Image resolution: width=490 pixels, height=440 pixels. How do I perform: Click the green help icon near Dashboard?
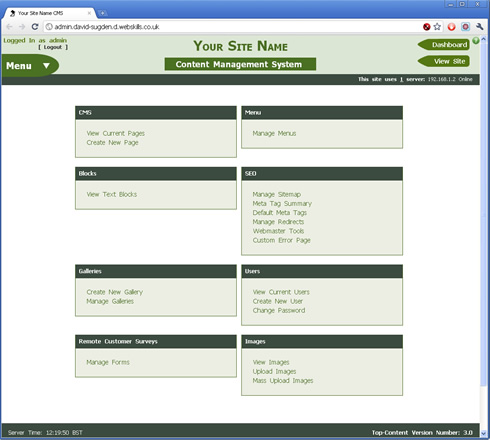476,41
